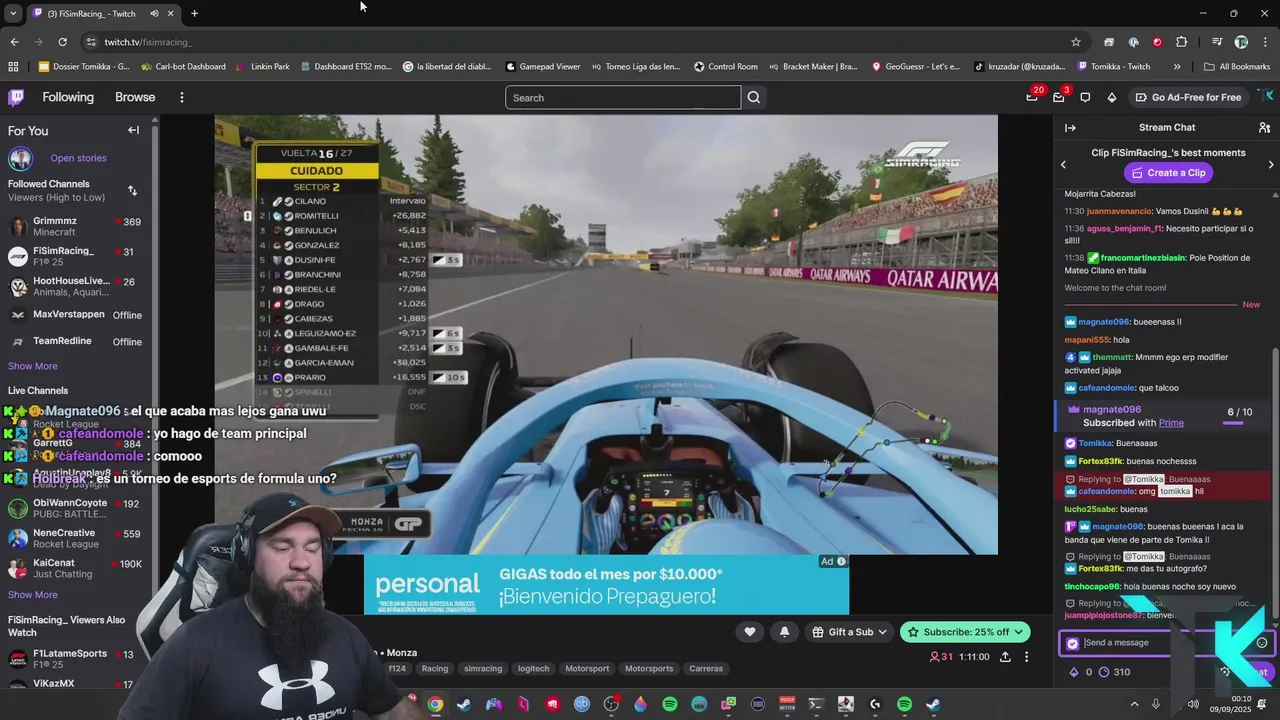Open the Gamepad Viewer bookmark
Viewport: 1280px width, 720px height.
(543, 67)
